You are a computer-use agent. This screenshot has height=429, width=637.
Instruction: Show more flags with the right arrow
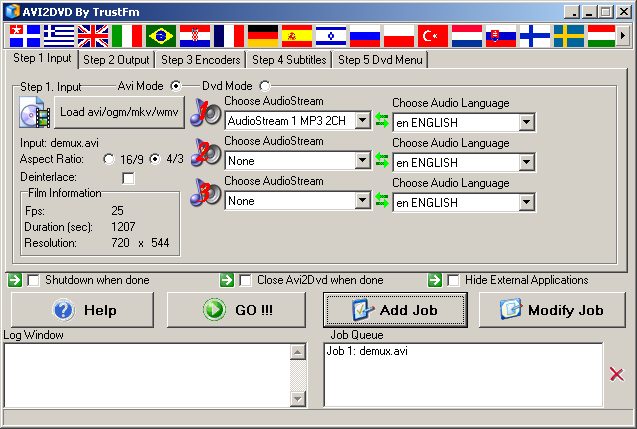pyautogui.click(x=622, y=36)
